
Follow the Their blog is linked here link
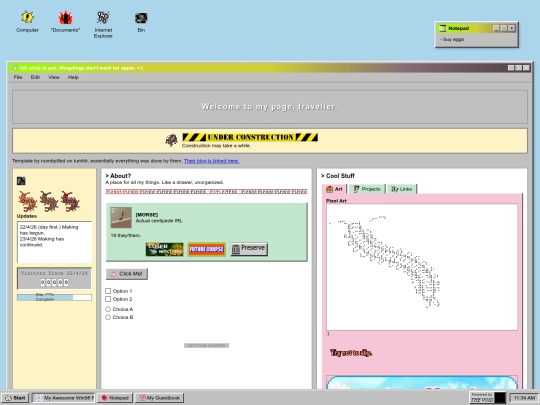[x=211, y=161]
